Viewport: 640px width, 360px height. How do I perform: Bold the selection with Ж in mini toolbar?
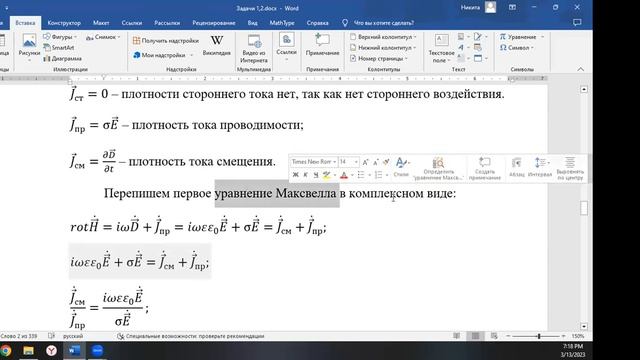coord(296,175)
